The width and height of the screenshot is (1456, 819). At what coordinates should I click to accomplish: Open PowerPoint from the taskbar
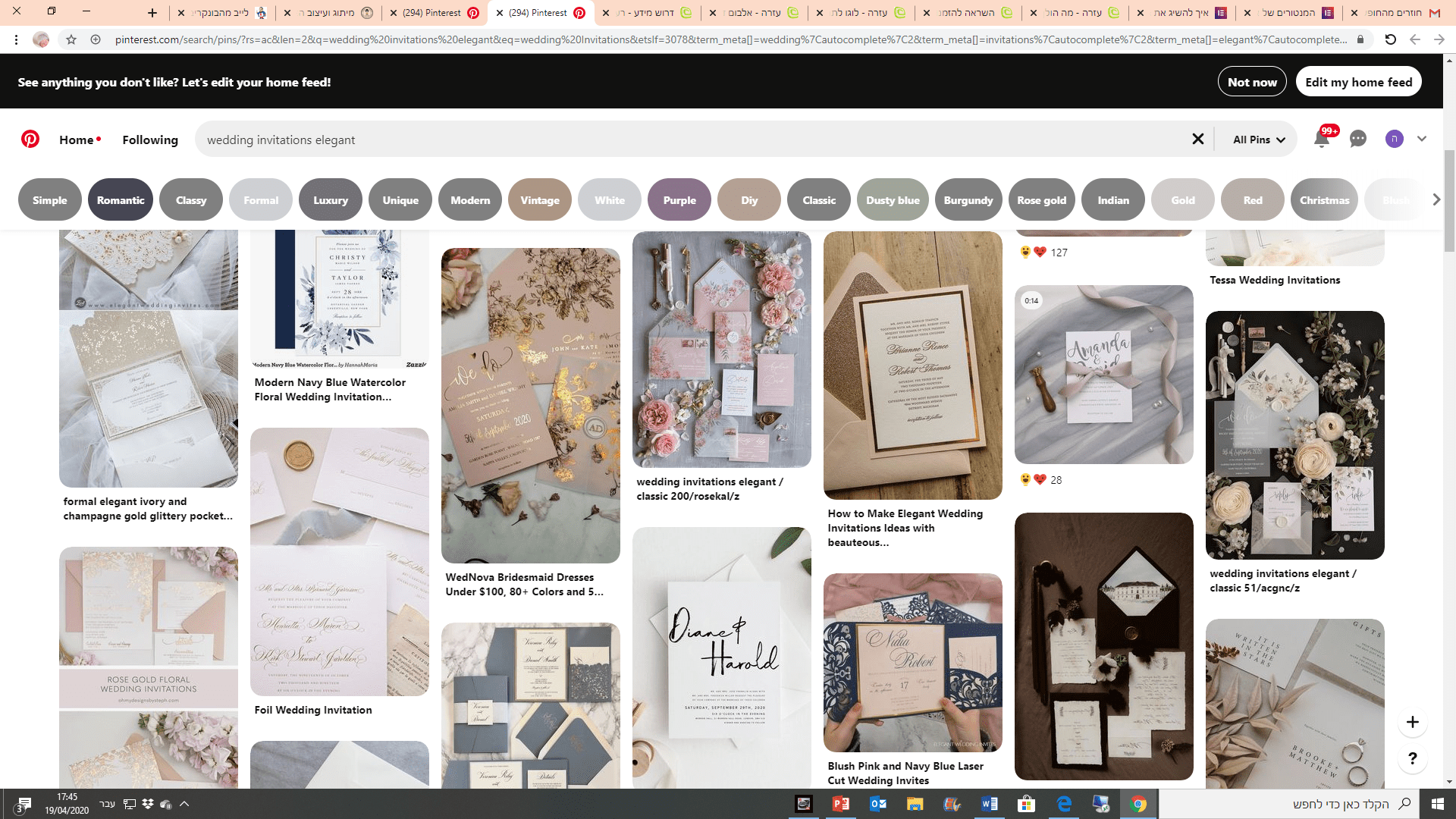(x=840, y=804)
